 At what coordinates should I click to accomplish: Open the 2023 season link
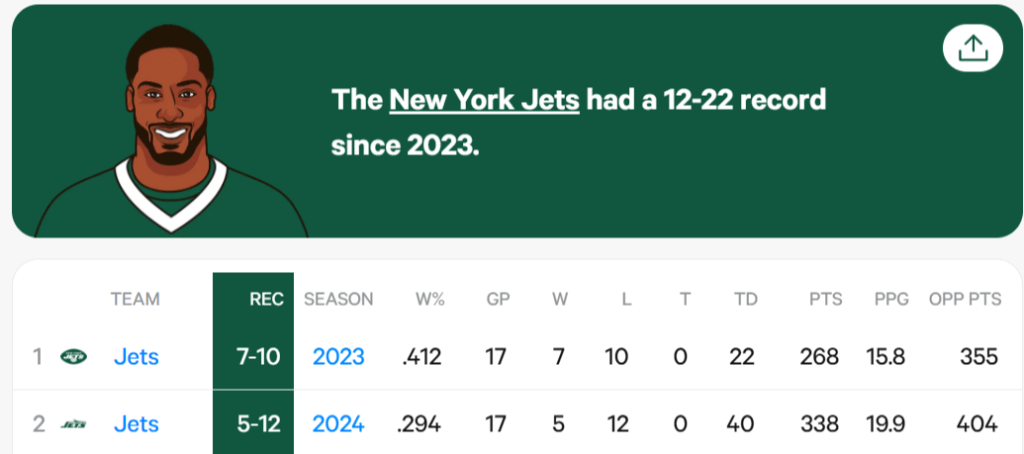(x=338, y=356)
